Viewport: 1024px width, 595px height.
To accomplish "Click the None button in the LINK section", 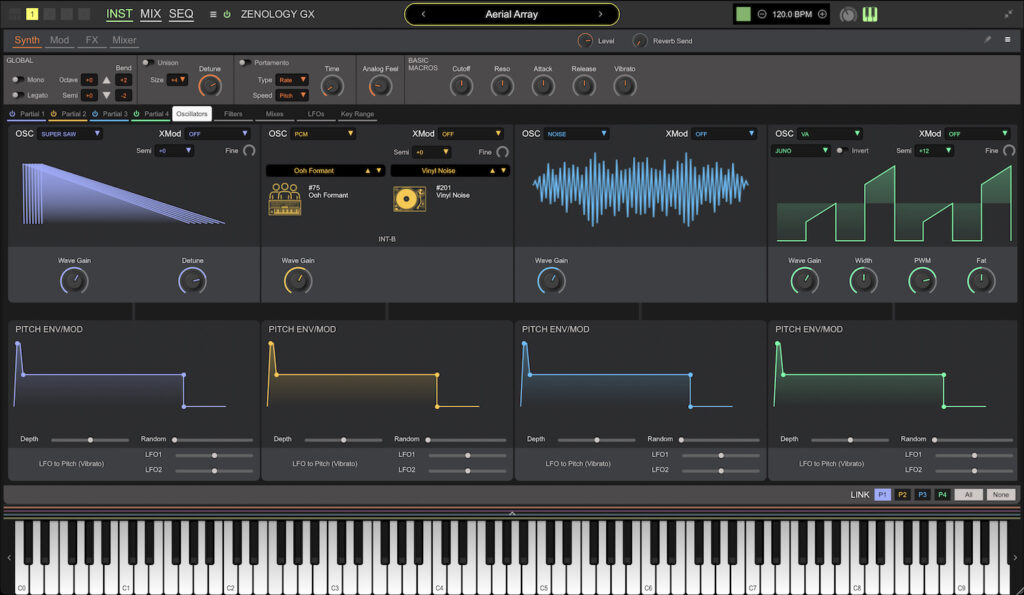I will tap(1000, 494).
